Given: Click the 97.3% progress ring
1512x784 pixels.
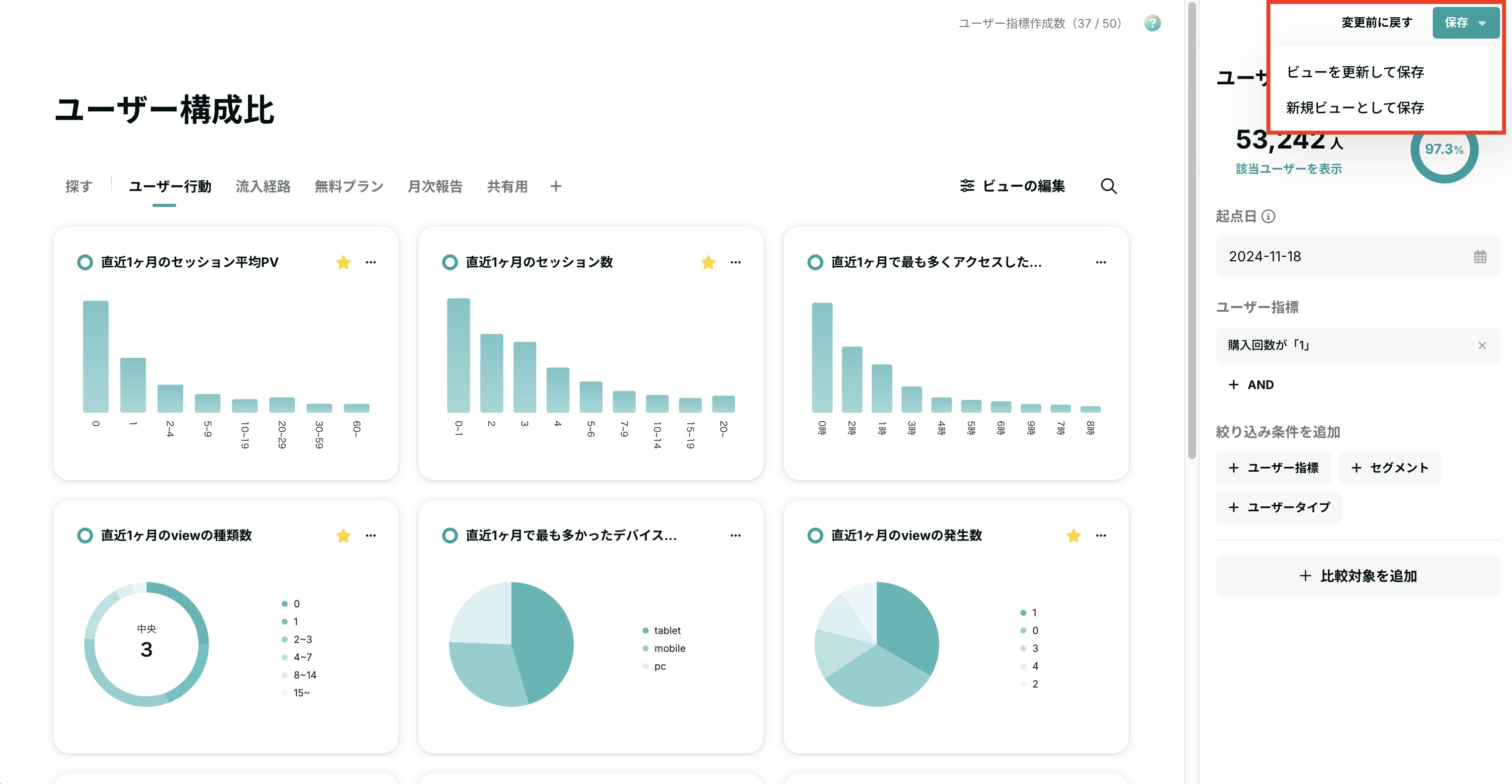Looking at the screenshot, I should coord(1444,149).
